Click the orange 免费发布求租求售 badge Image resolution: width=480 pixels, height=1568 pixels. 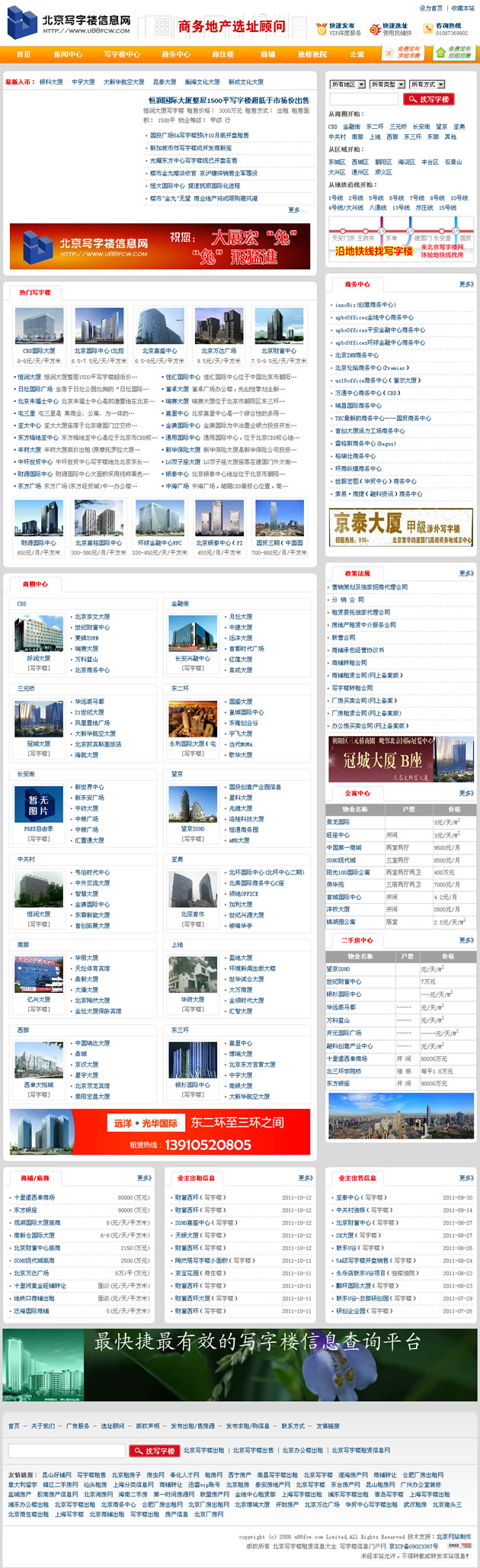tap(404, 53)
